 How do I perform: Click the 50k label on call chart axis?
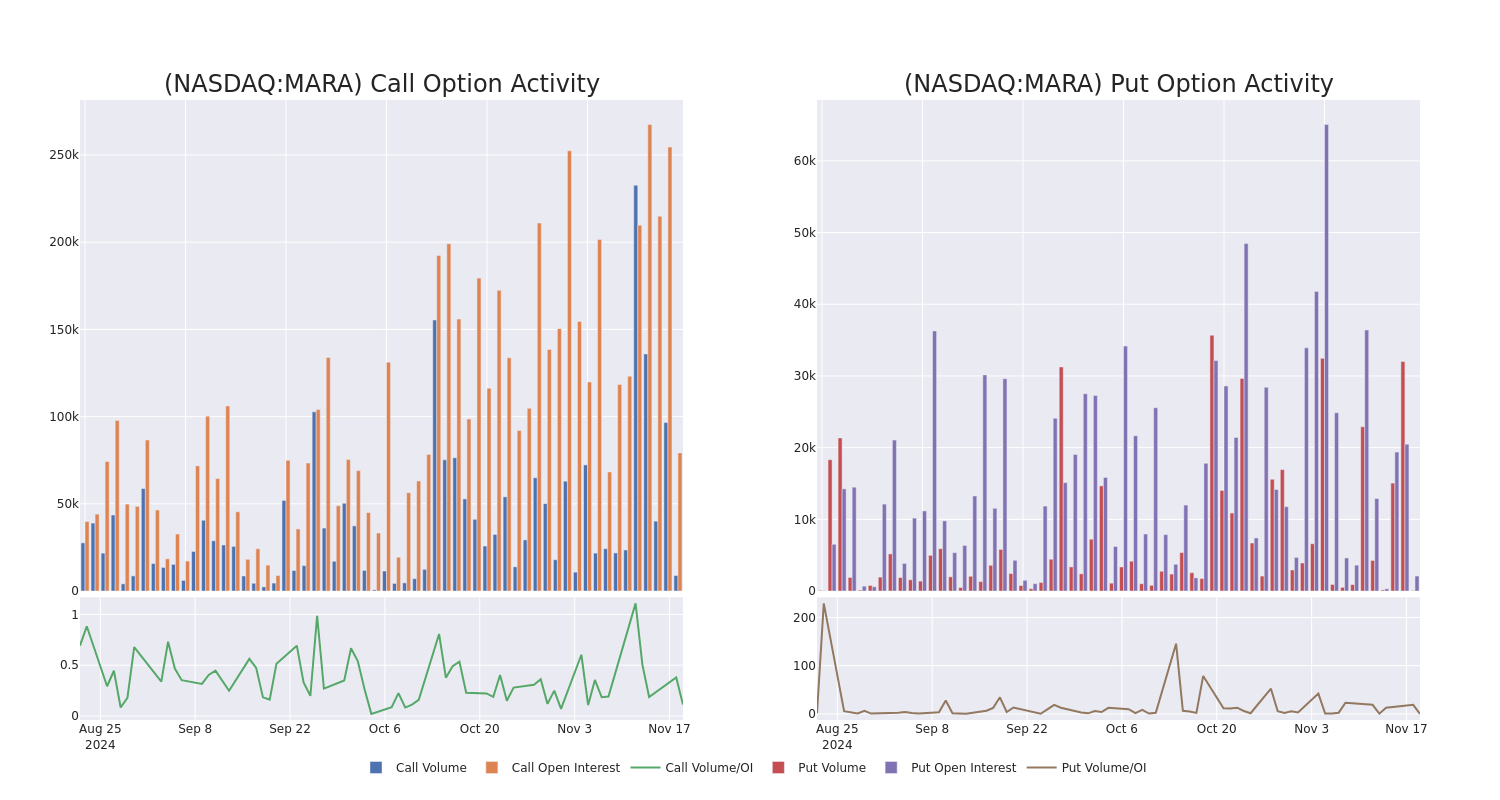point(67,503)
